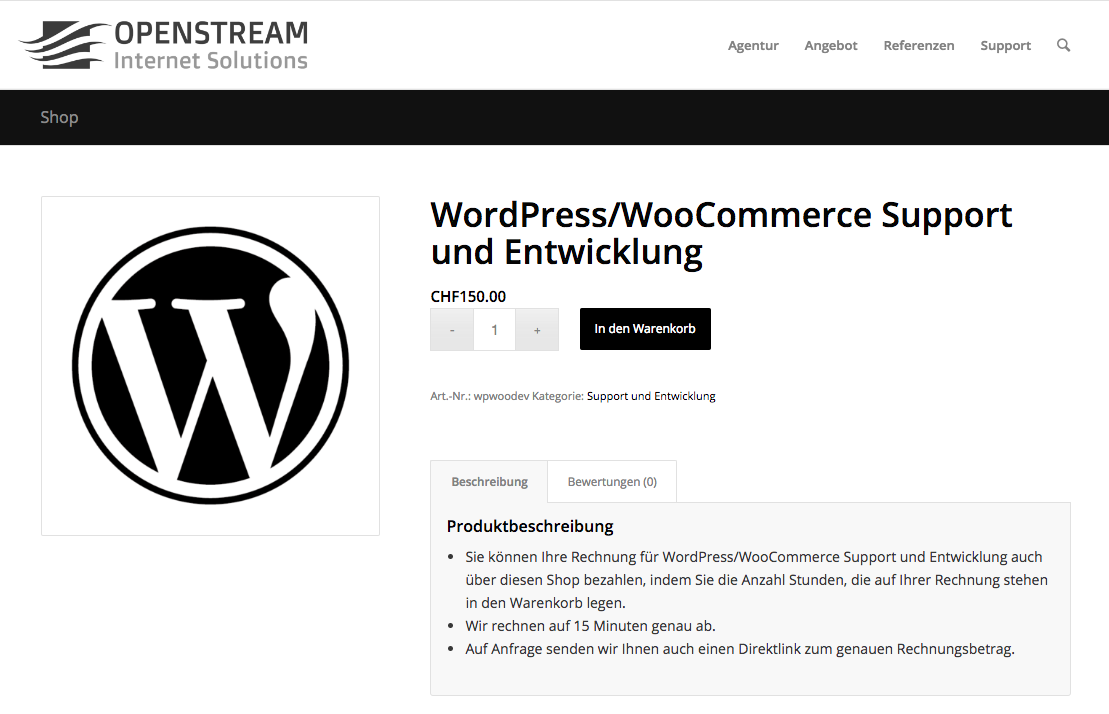Click bullet 'Auf Anfrage senden wir Ihnen'
Screen dimensions: 1109x714
pyautogui.click(x=740, y=649)
